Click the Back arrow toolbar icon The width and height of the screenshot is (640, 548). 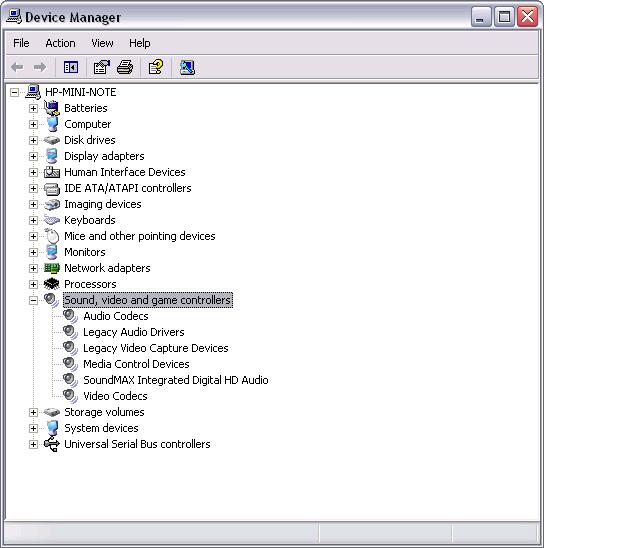17,67
